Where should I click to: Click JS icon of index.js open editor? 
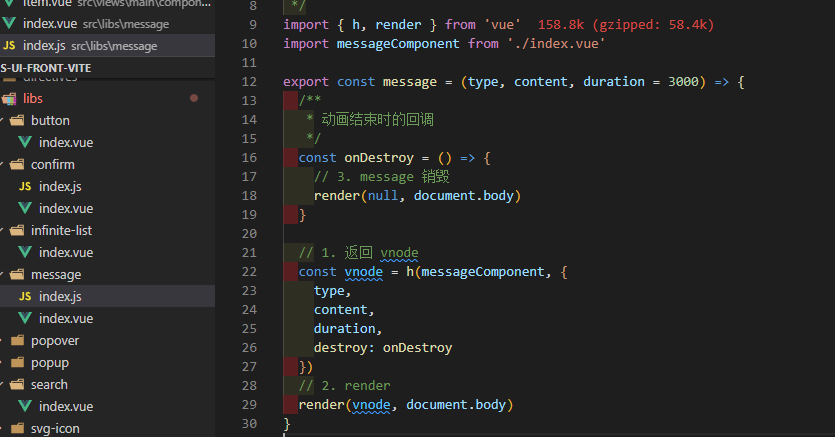point(9,46)
